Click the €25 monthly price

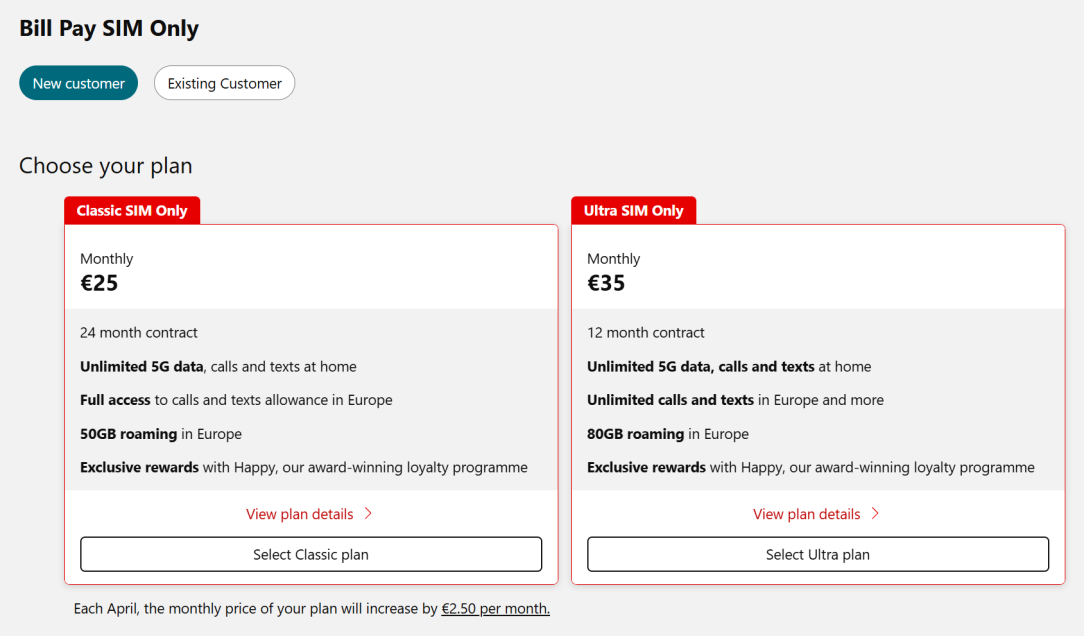coord(99,283)
